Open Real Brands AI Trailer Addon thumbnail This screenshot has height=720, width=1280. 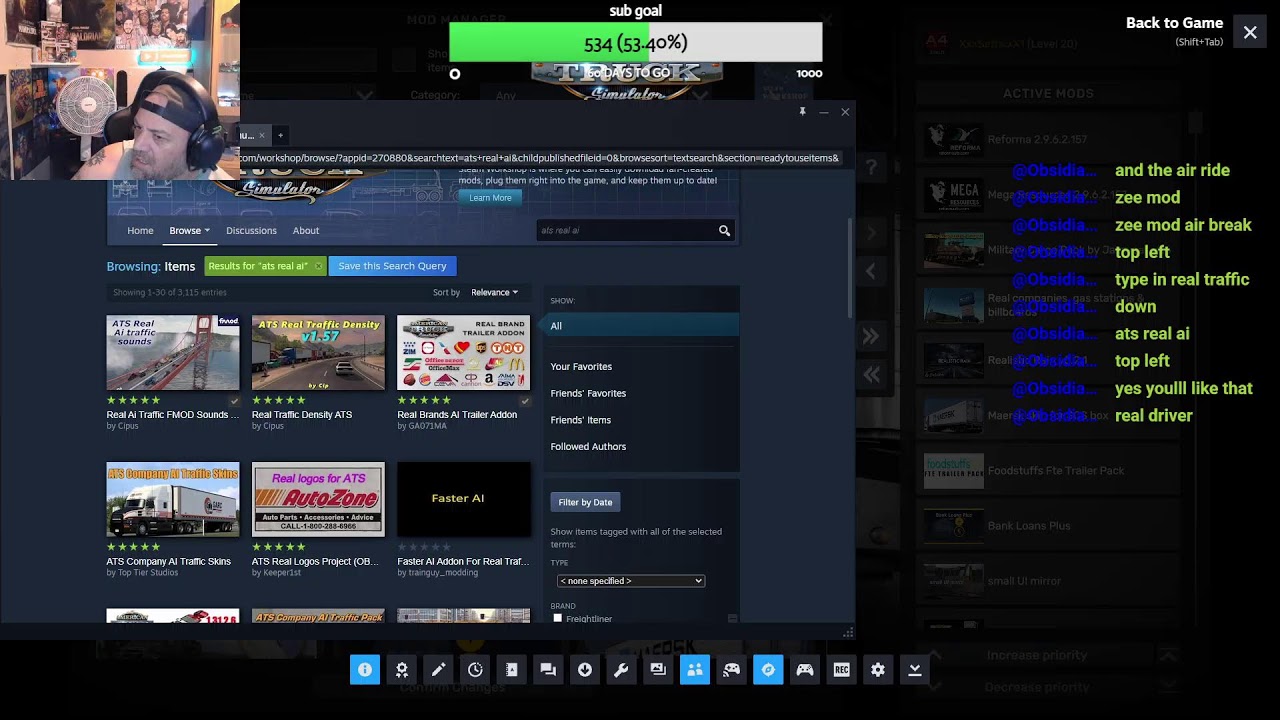tap(464, 353)
